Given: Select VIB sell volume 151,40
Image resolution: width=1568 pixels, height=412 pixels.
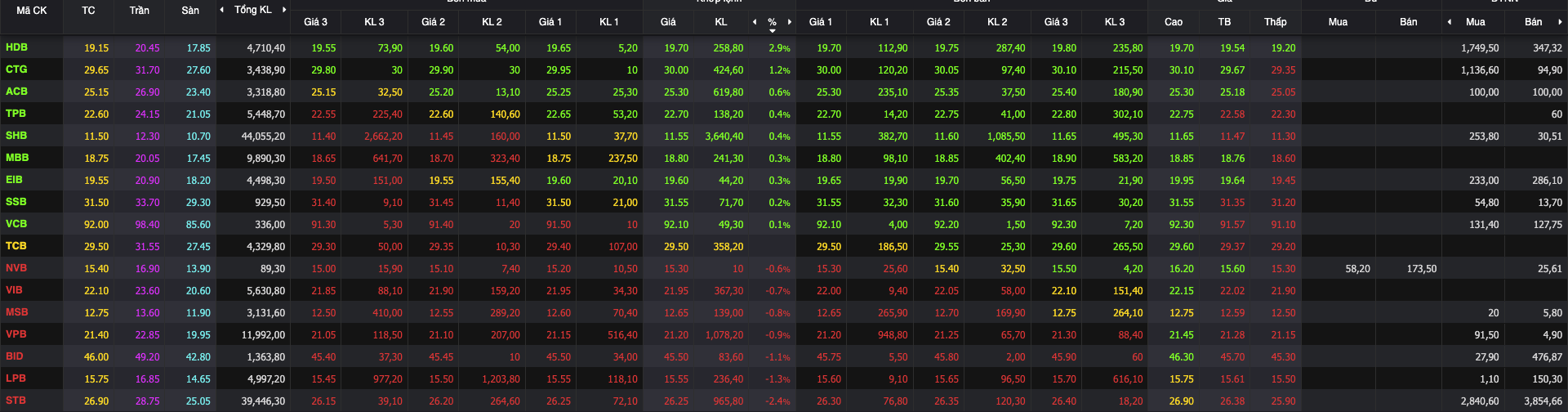Looking at the screenshot, I should pyautogui.click(x=1128, y=291).
